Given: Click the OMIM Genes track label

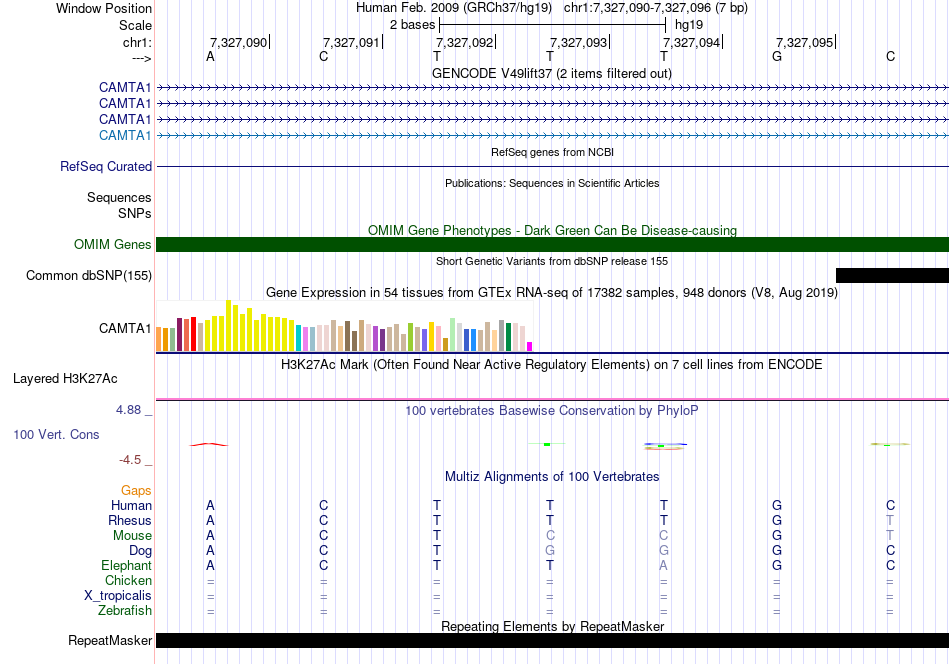Looking at the screenshot, I should (x=113, y=245).
